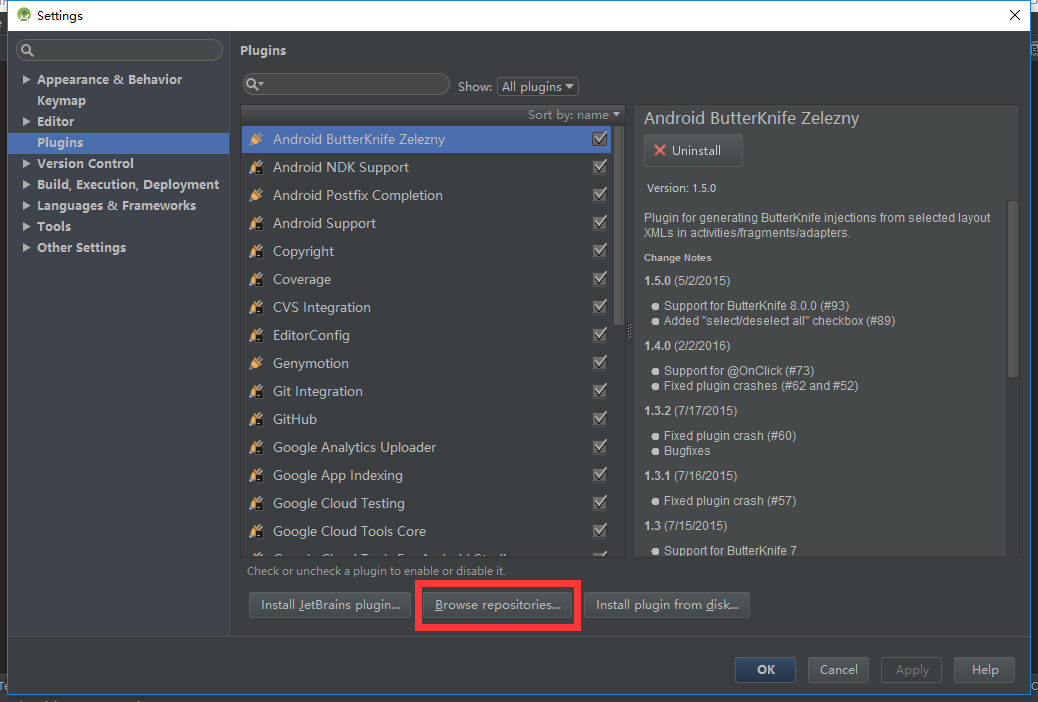Toggle the Coverage plugin checkbox
The image size is (1038, 702).
pyautogui.click(x=600, y=279)
